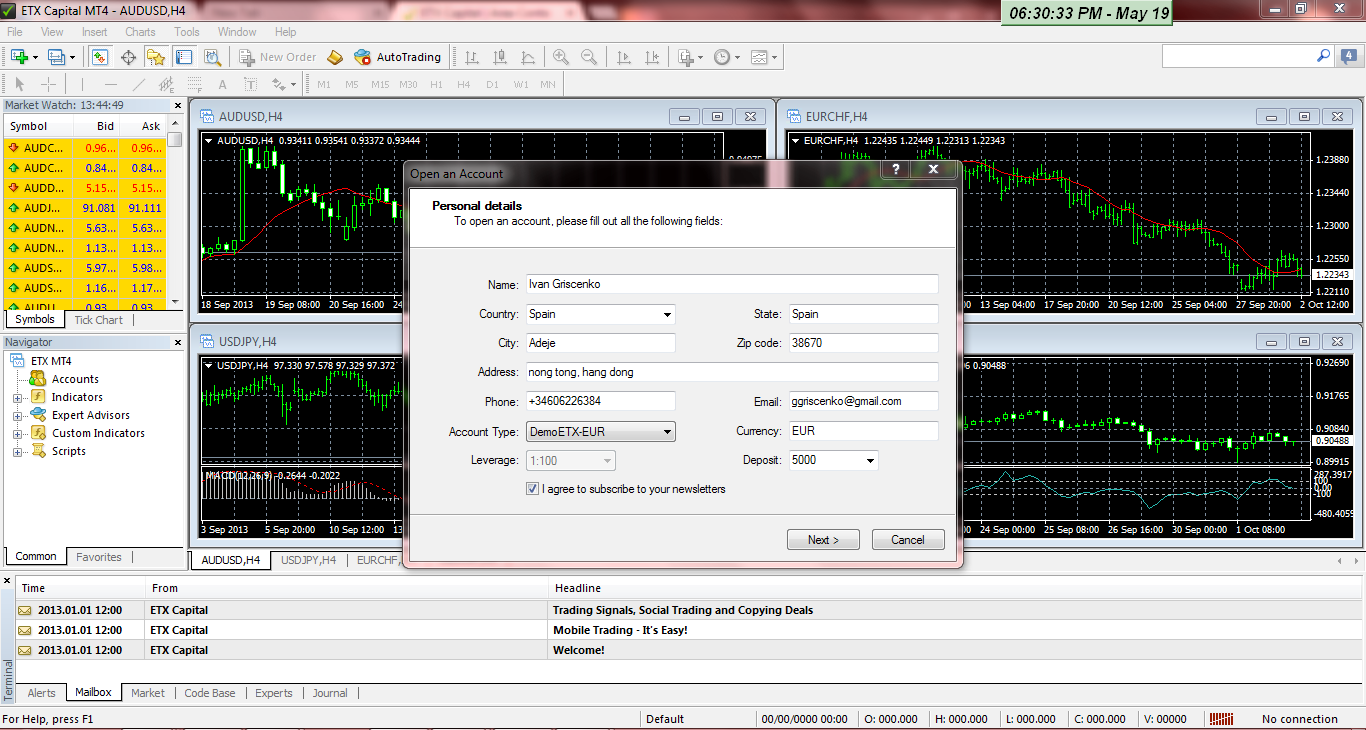Select Accounts in the Navigator tree
This screenshot has height=730, width=1366.
75,379
